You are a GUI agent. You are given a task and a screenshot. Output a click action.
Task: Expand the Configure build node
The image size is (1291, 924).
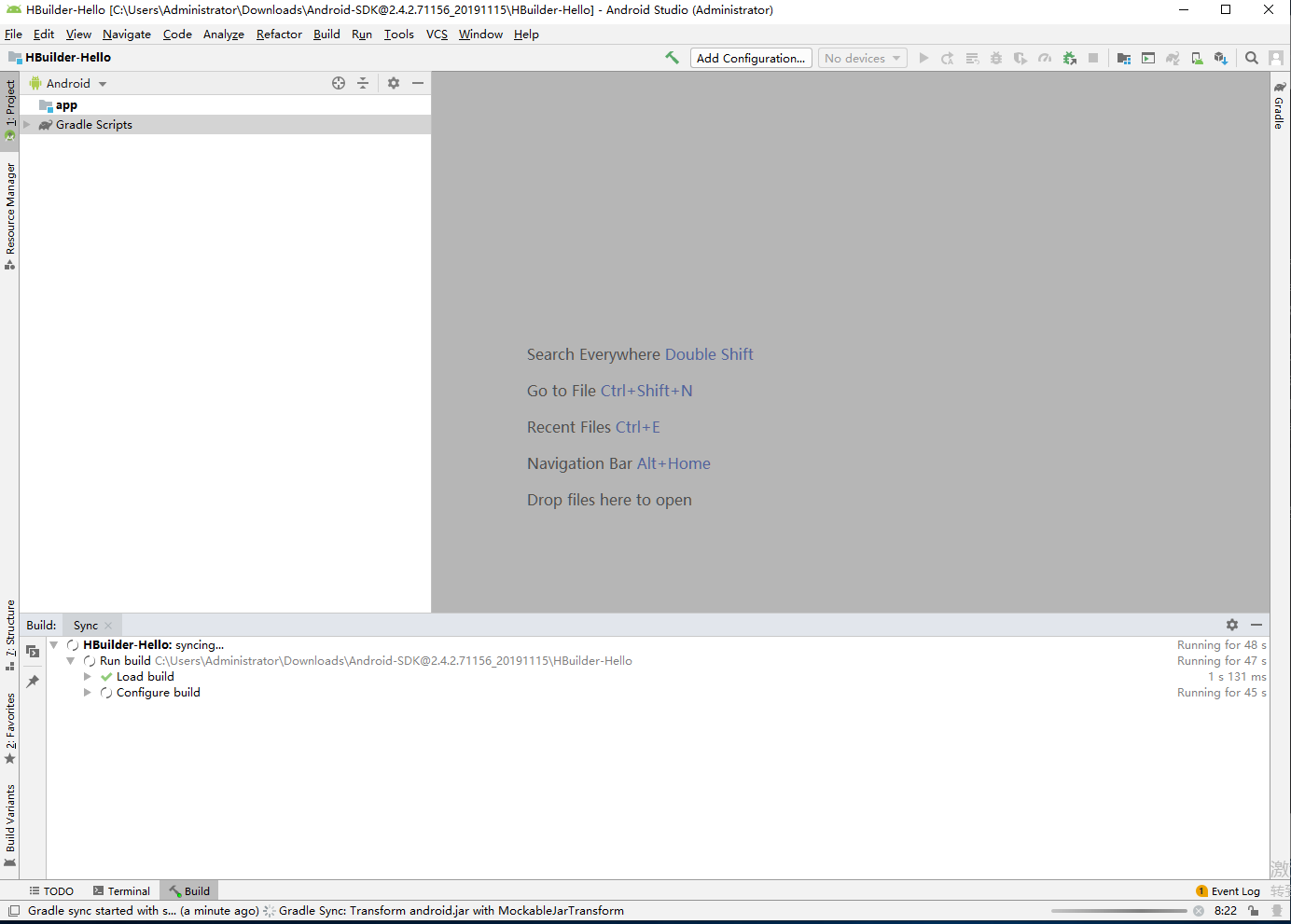[88, 693]
